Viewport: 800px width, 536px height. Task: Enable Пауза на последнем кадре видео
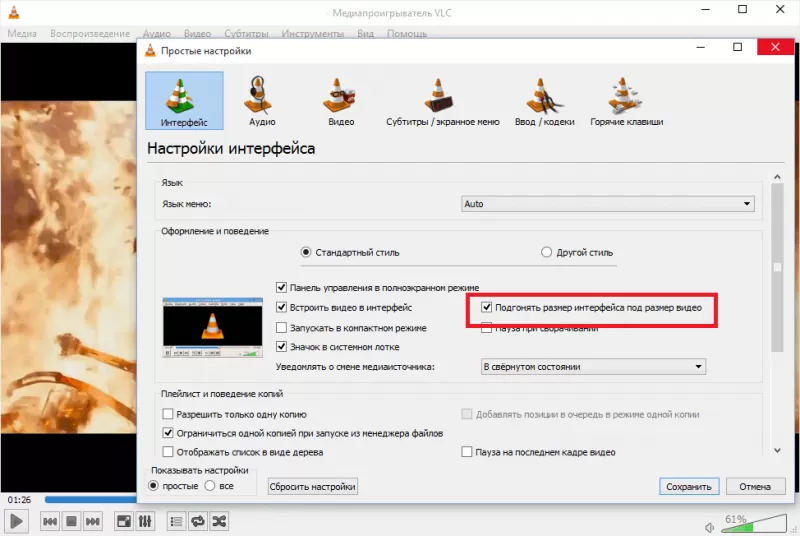point(466,452)
